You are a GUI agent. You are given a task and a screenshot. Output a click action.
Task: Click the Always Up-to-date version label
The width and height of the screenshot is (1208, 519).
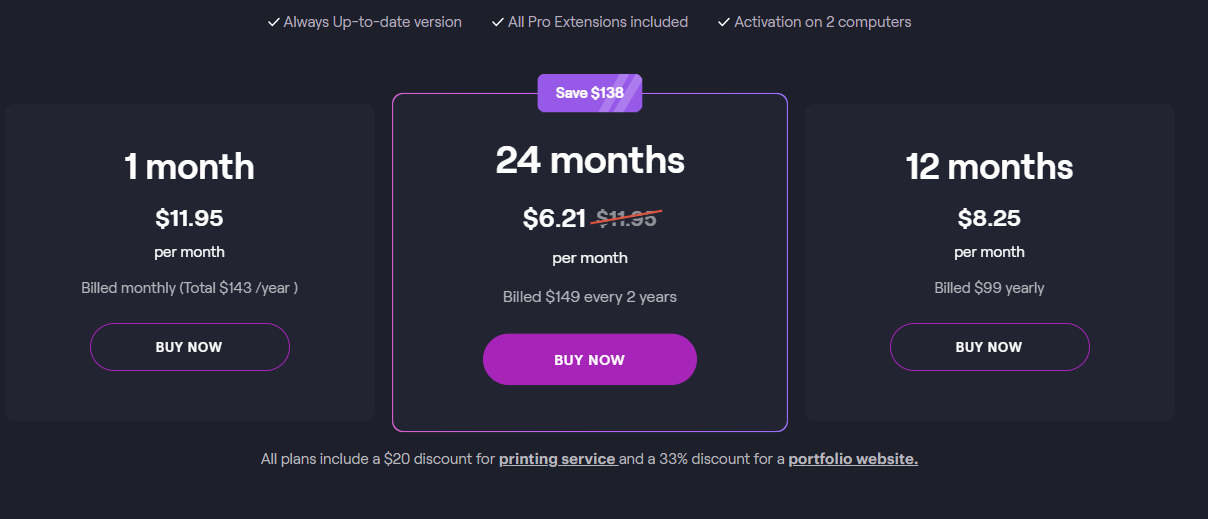(373, 22)
